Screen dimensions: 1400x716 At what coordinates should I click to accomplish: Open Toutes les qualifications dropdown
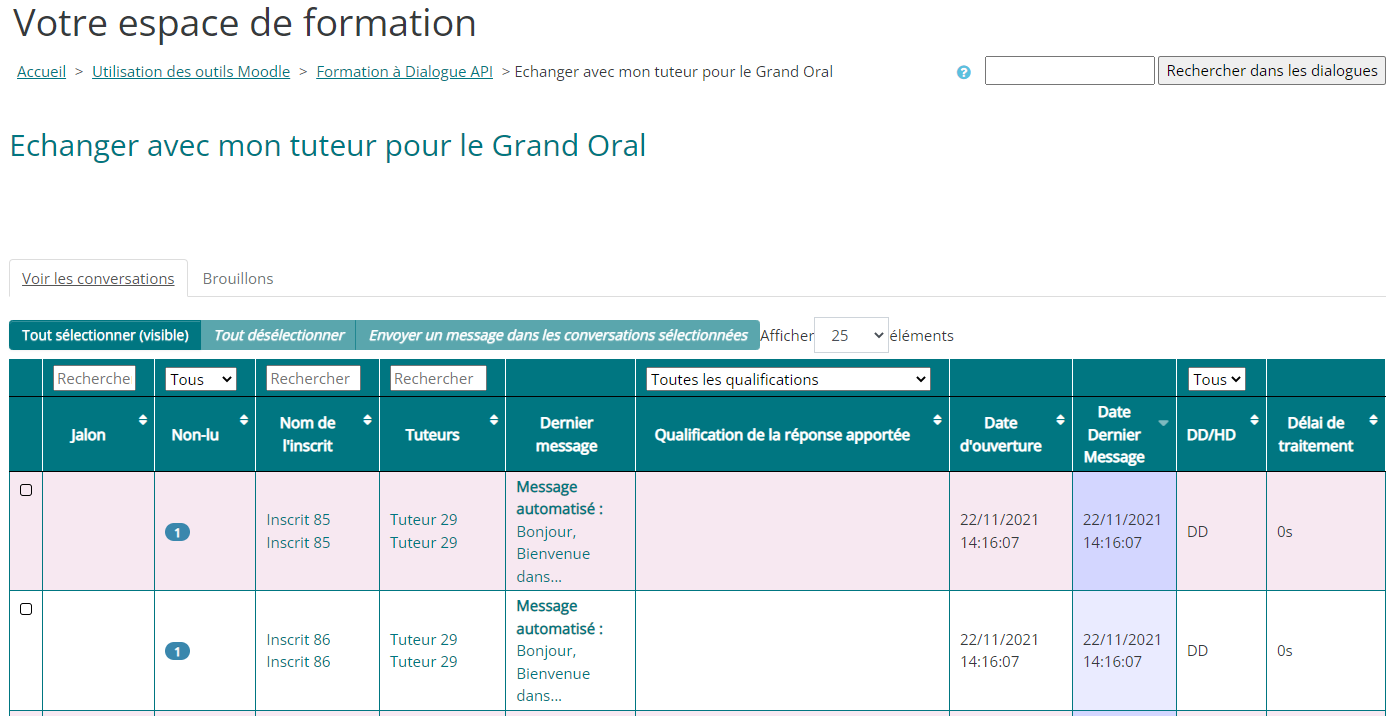click(x=788, y=379)
